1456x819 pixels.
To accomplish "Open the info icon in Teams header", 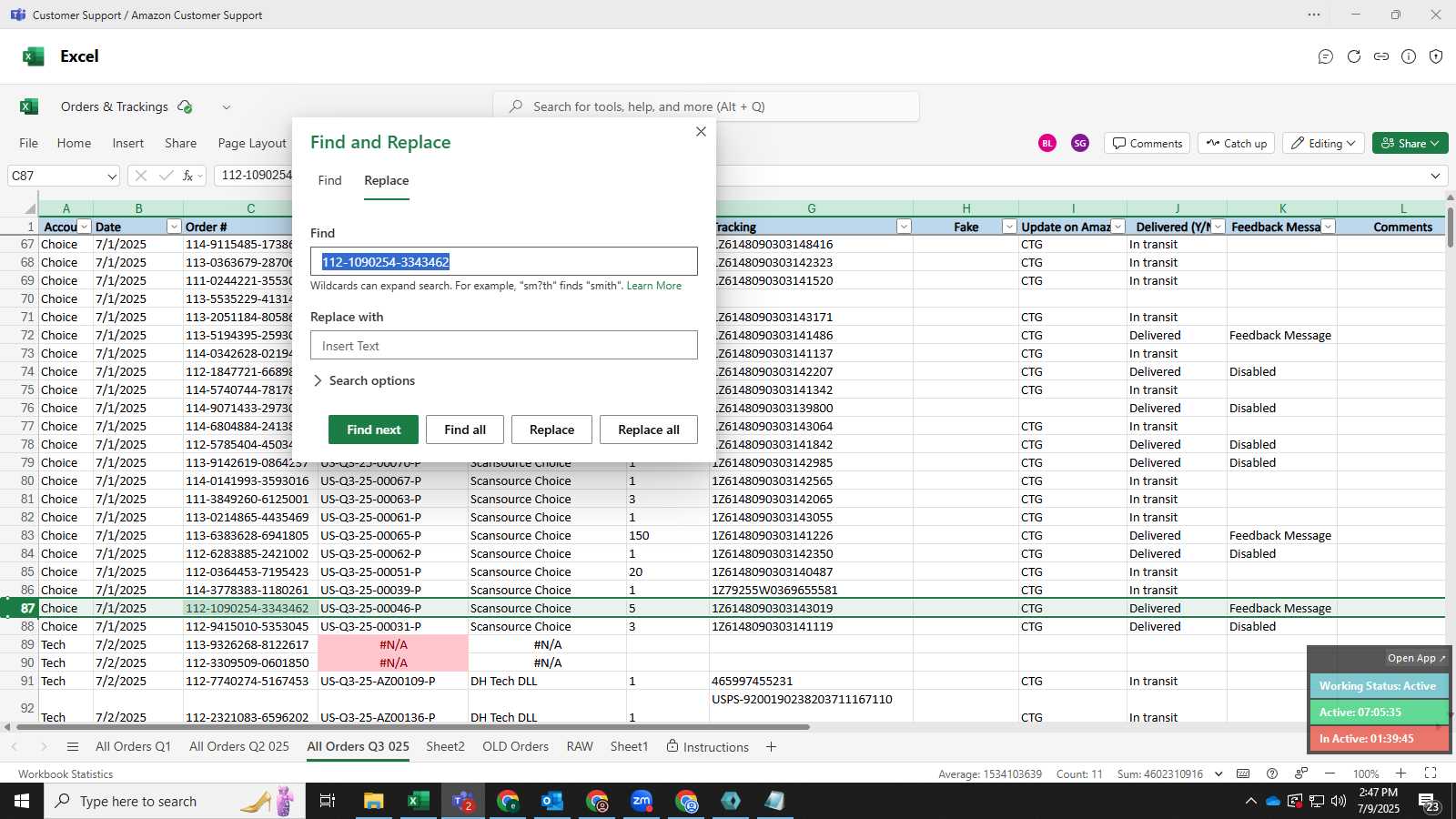I will (1409, 56).
